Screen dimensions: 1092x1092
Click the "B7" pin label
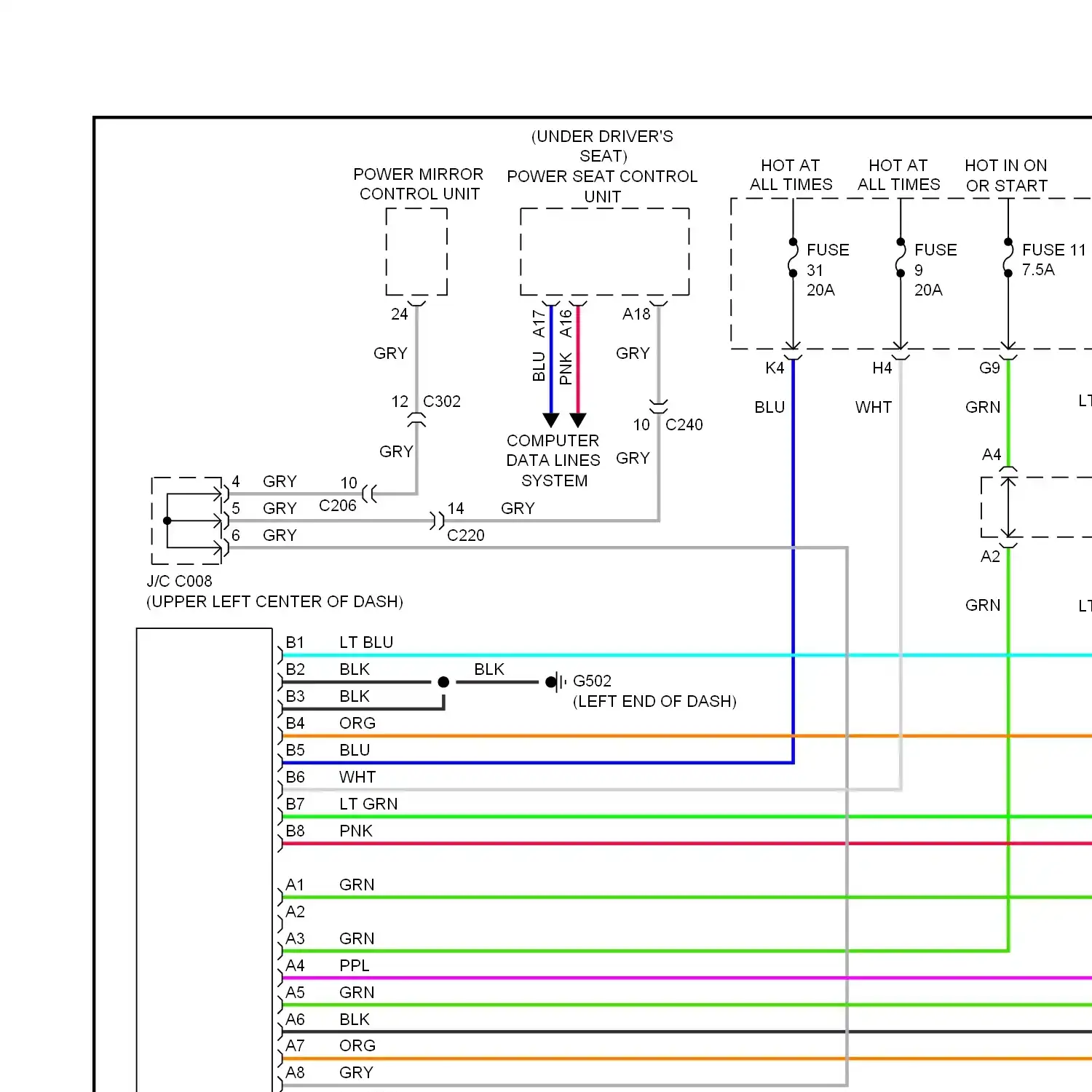(x=295, y=804)
